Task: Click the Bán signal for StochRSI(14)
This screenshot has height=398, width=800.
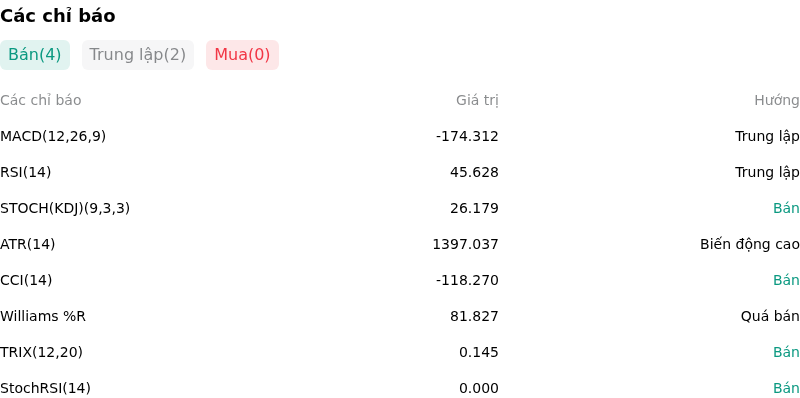Action: tap(786, 388)
